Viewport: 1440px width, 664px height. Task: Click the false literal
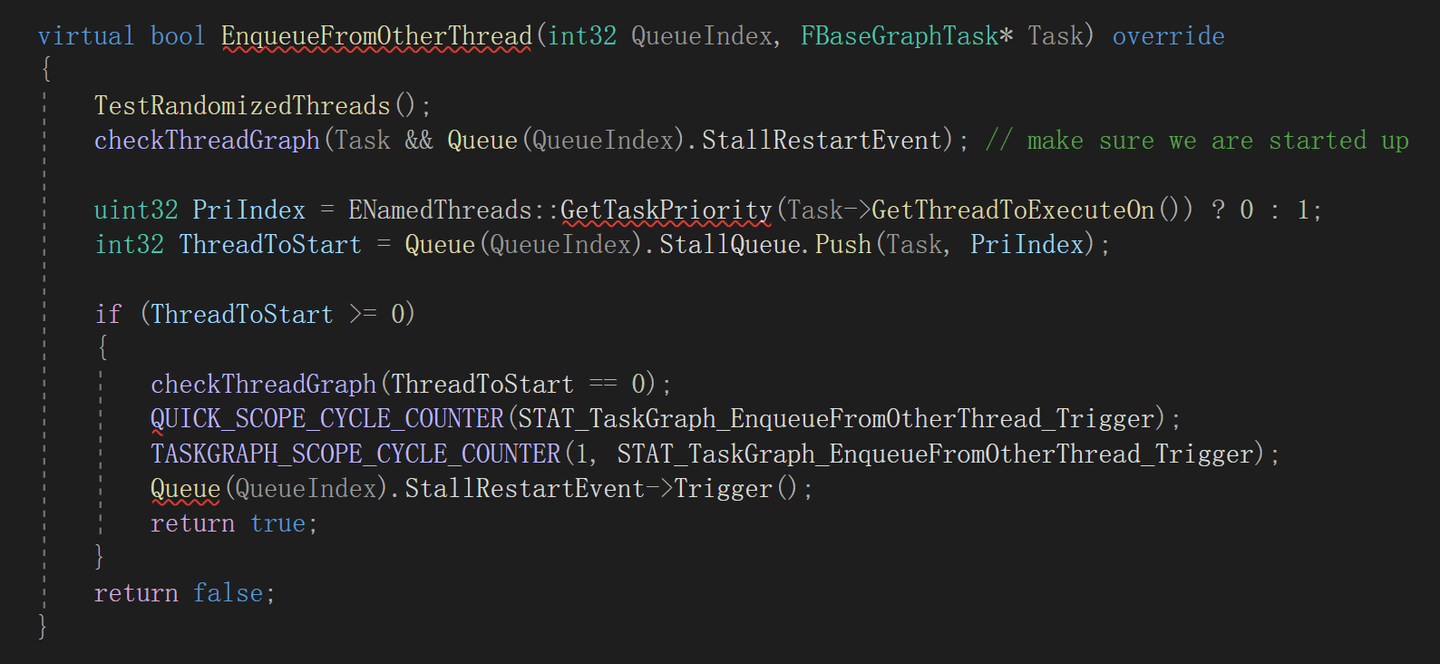228,593
